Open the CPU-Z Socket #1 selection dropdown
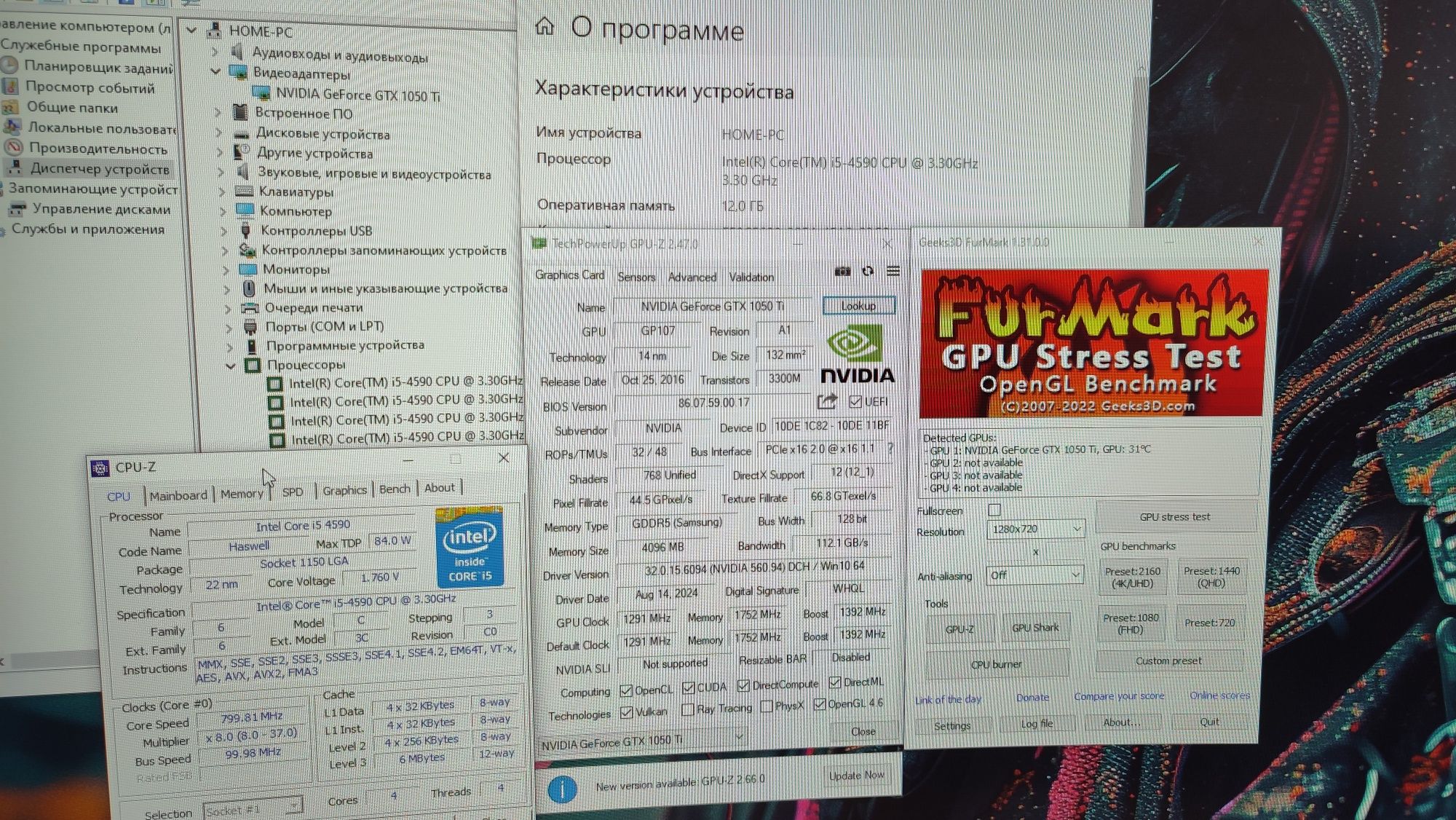Viewport: 1456px width, 820px height. click(x=253, y=809)
